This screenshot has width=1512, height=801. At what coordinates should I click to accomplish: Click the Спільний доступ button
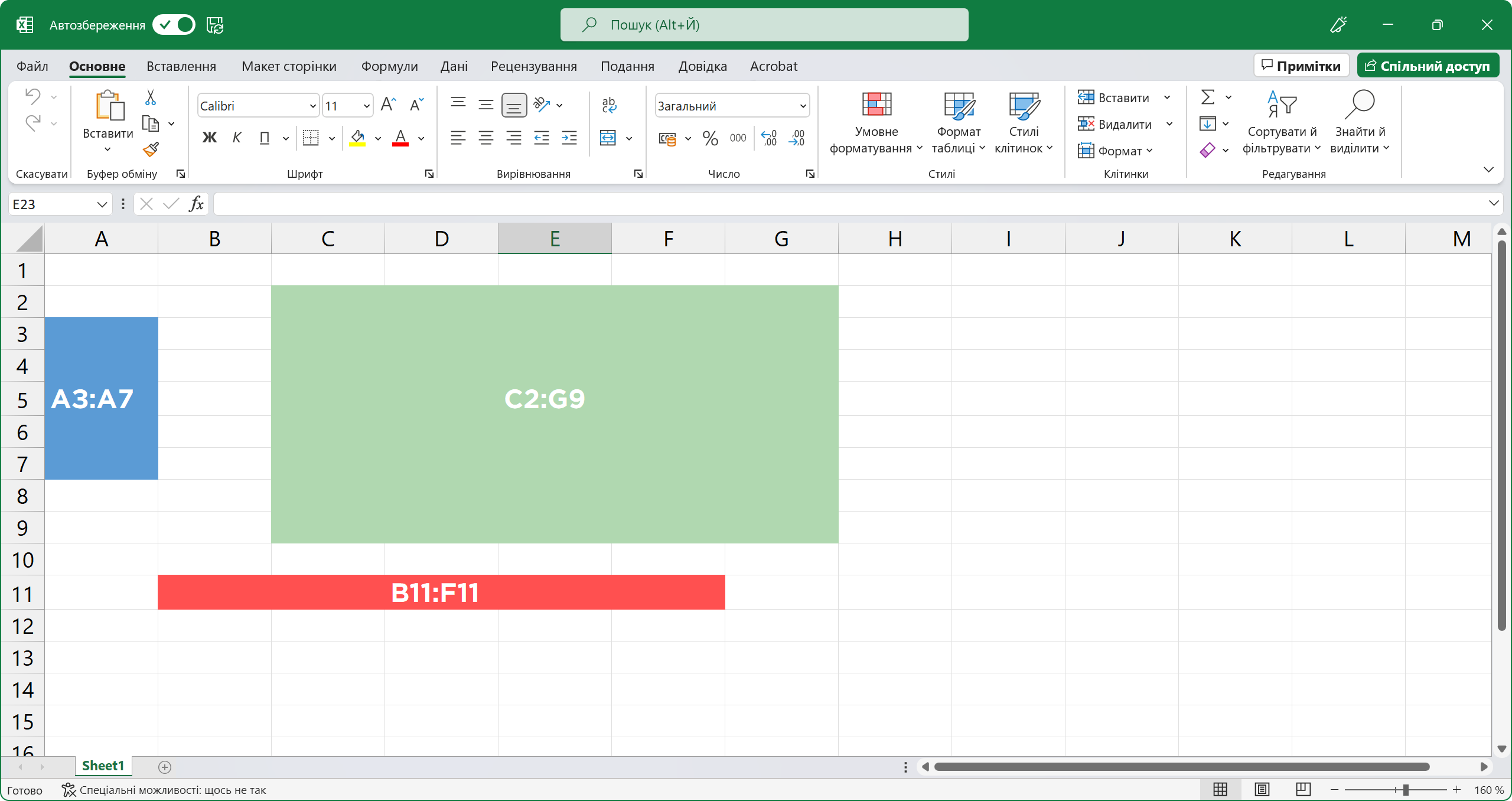(1428, 66)
